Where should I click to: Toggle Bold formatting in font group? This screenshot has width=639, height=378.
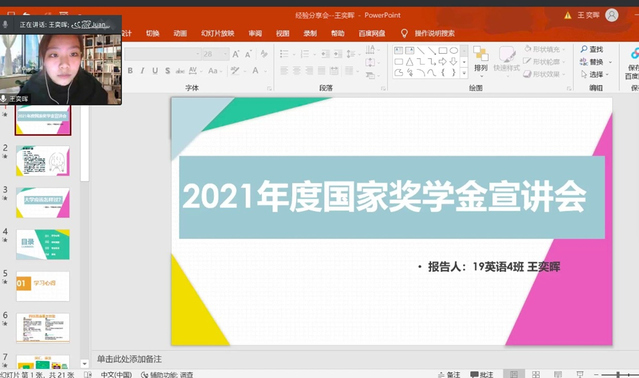pyautogui.click(x=130, y=70)
